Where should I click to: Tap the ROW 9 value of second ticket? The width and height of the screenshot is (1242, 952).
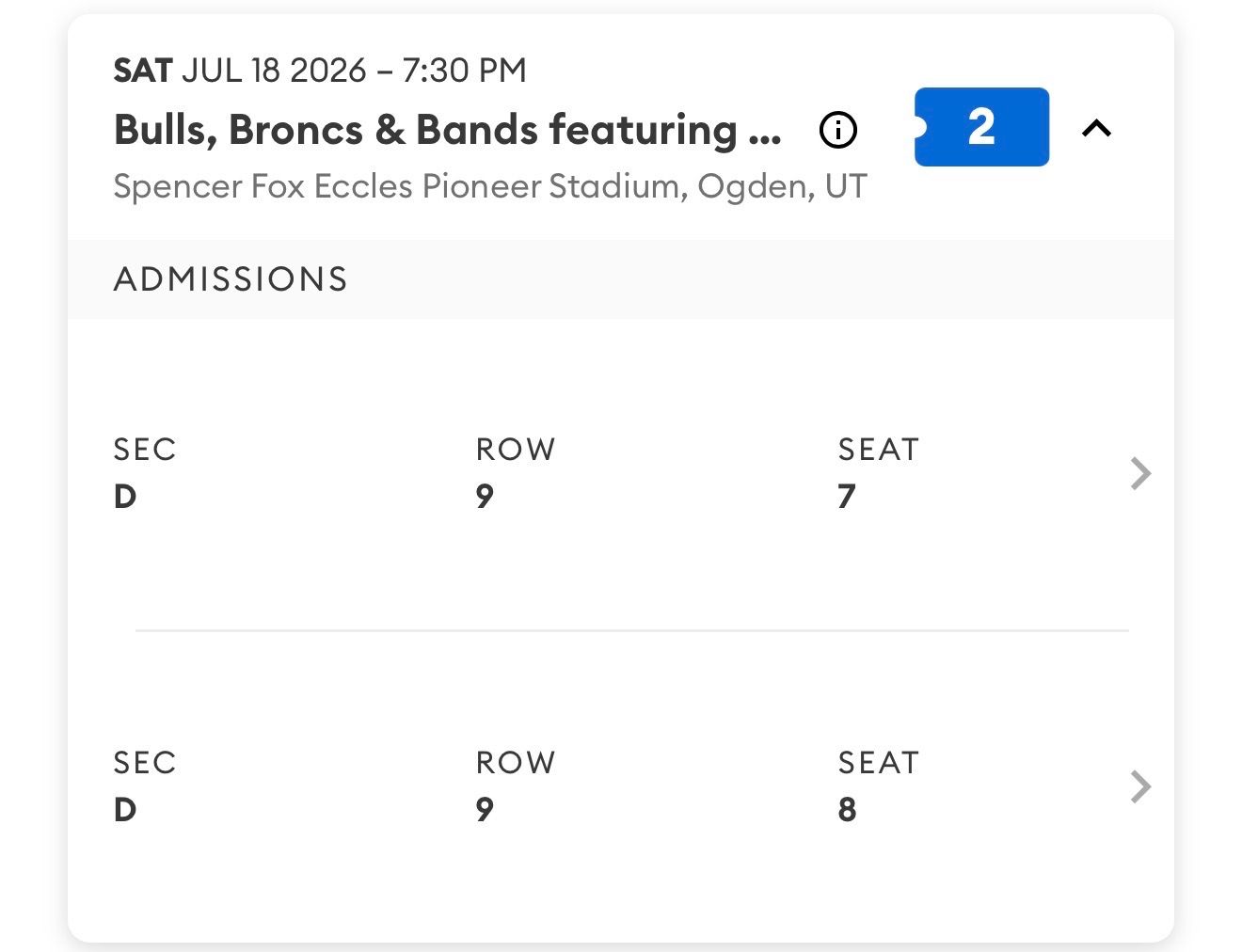pos(485,809)
